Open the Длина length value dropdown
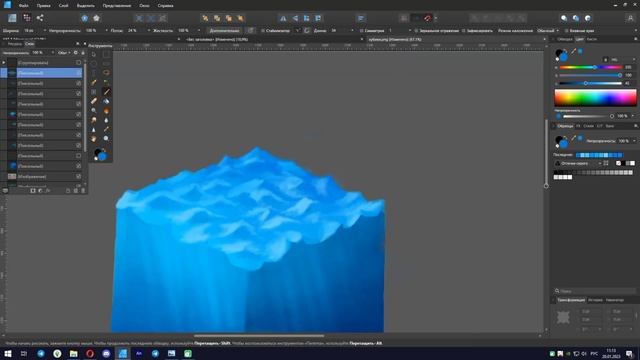This screenshot has width=640, height=360. (352, 31)
